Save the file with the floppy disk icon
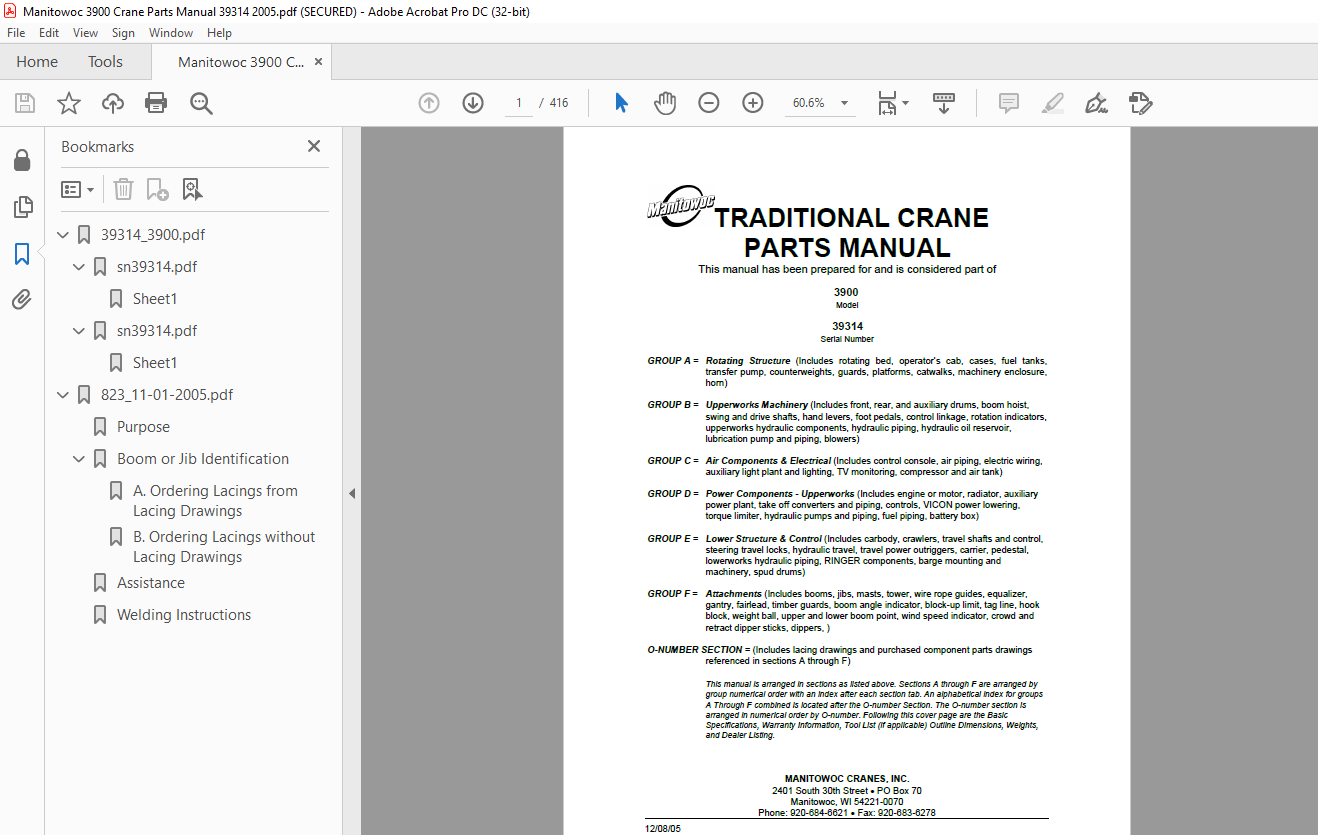The width and height of the screenshot is (1318, 835). (25, 103)
